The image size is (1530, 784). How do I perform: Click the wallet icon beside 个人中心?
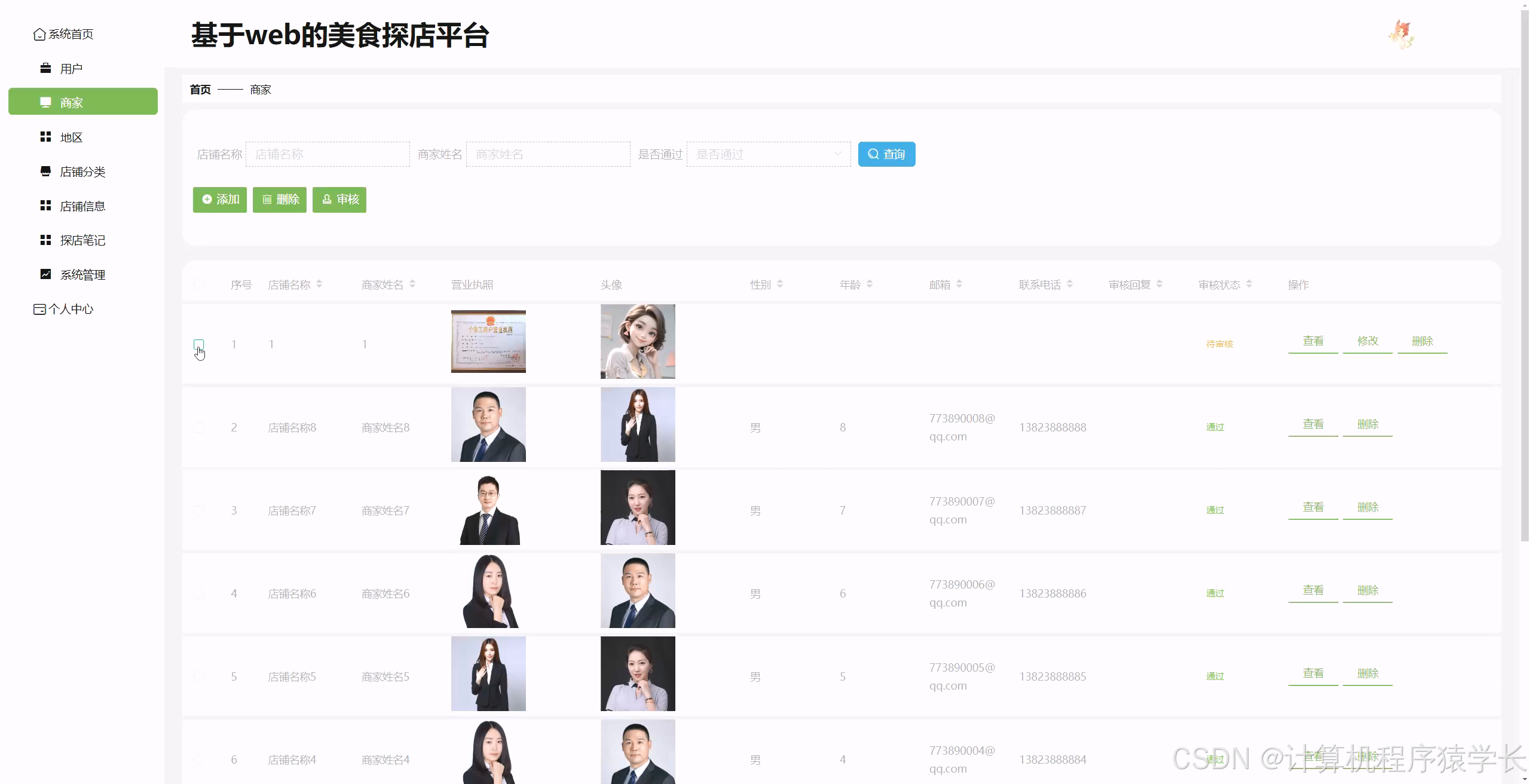coord(39,309)
